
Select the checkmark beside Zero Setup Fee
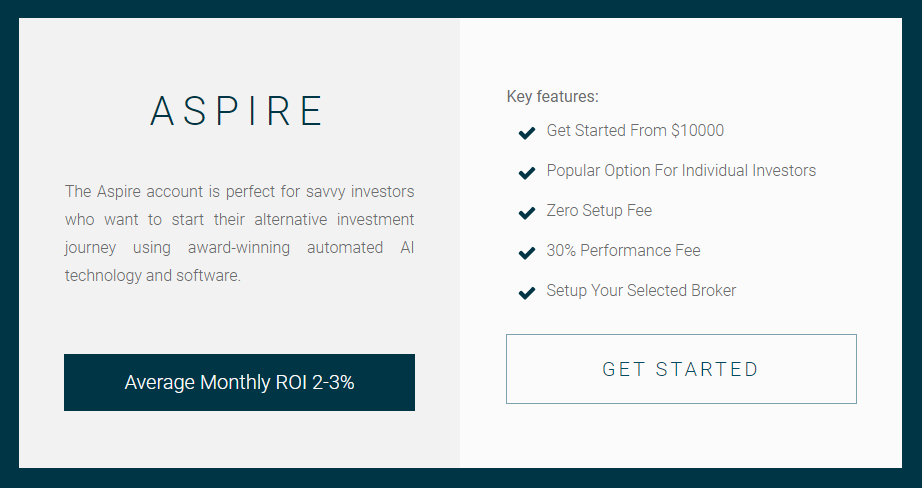(527, 213)
